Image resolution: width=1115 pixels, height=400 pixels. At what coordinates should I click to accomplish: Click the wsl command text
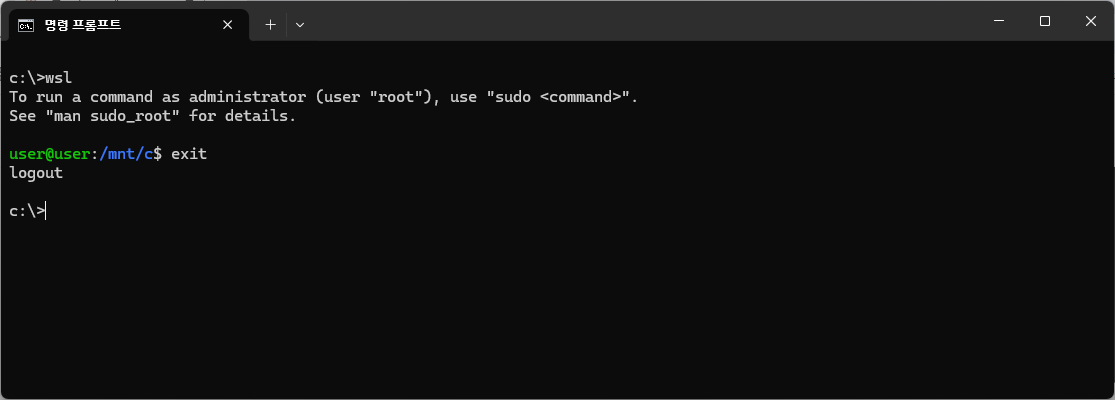click(58, 77)
